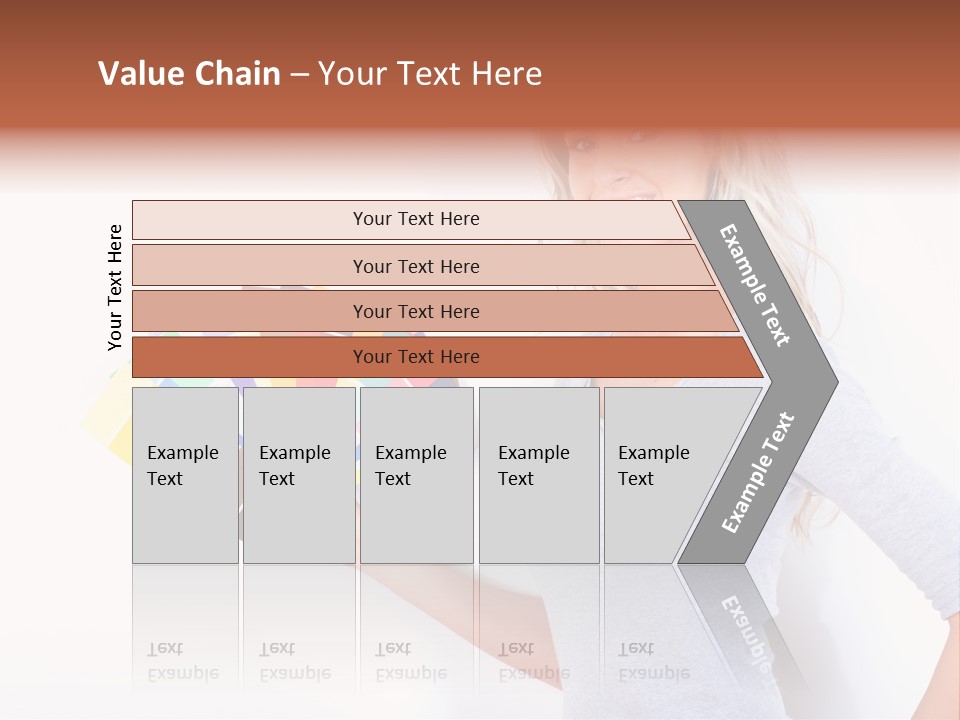Click the upper rotated 'Example Text' on chevron
This screenshot has width=960, height=720.
tap(754, 285)
